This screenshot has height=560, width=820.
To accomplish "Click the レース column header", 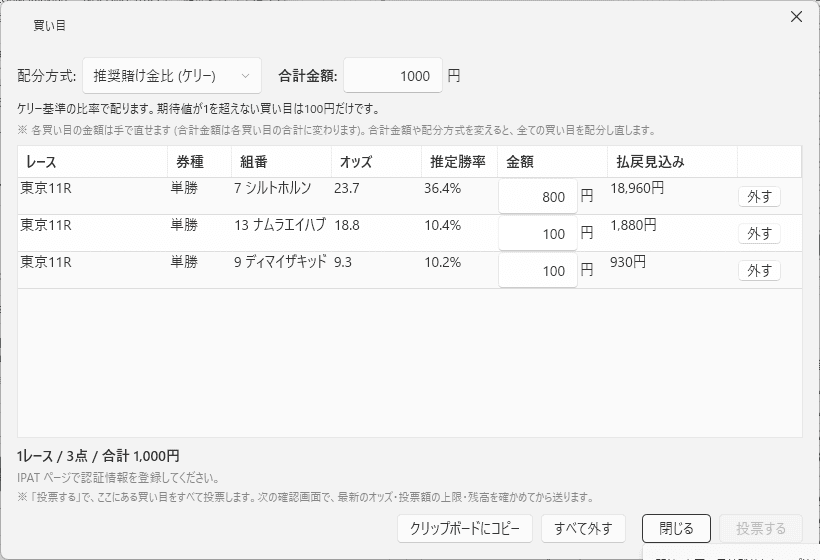I will pyautogui.click(x=93, y=162).
